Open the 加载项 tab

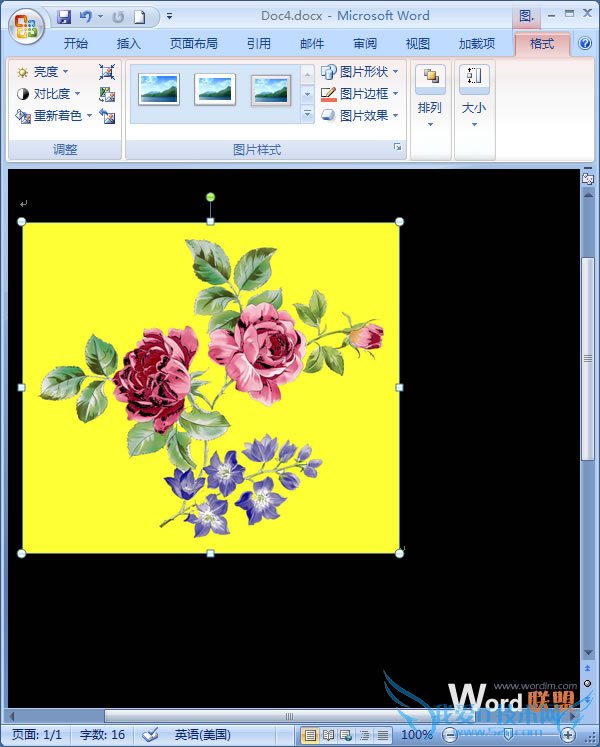pos(477,44)
